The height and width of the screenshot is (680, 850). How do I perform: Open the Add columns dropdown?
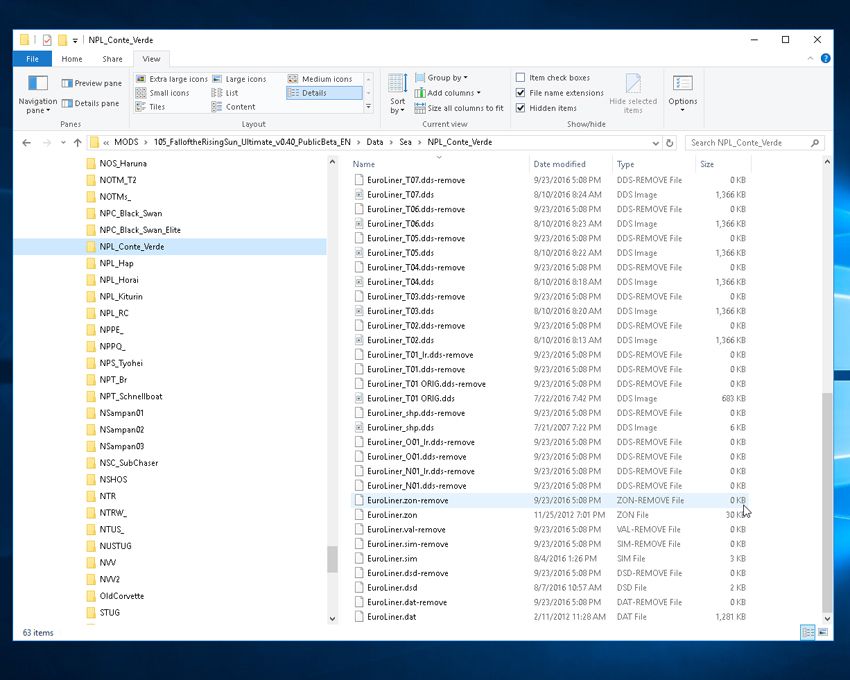[448, 93]
